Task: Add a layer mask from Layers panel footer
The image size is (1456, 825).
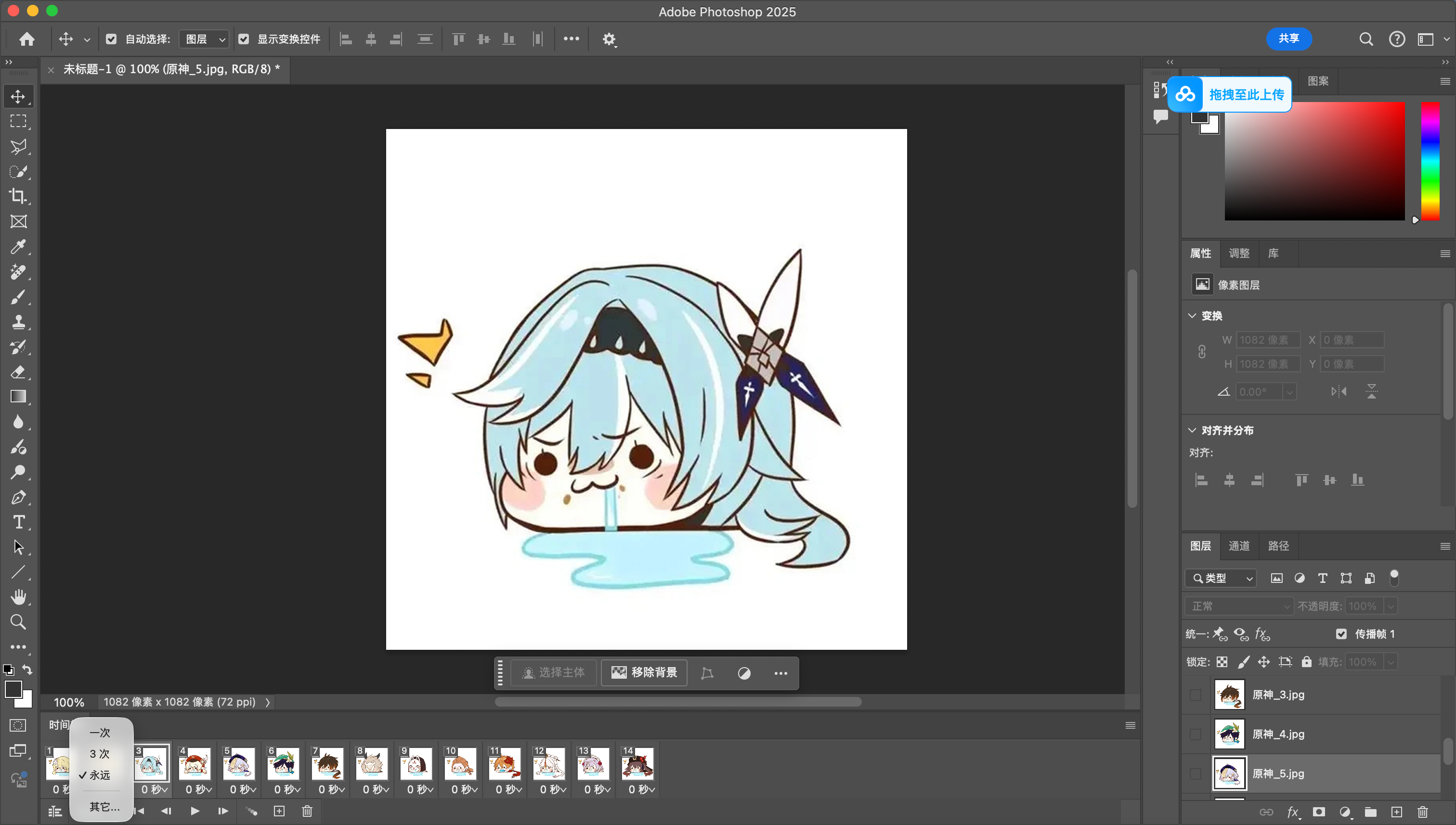Action: pyautogui.click(x=1319, y=812)
